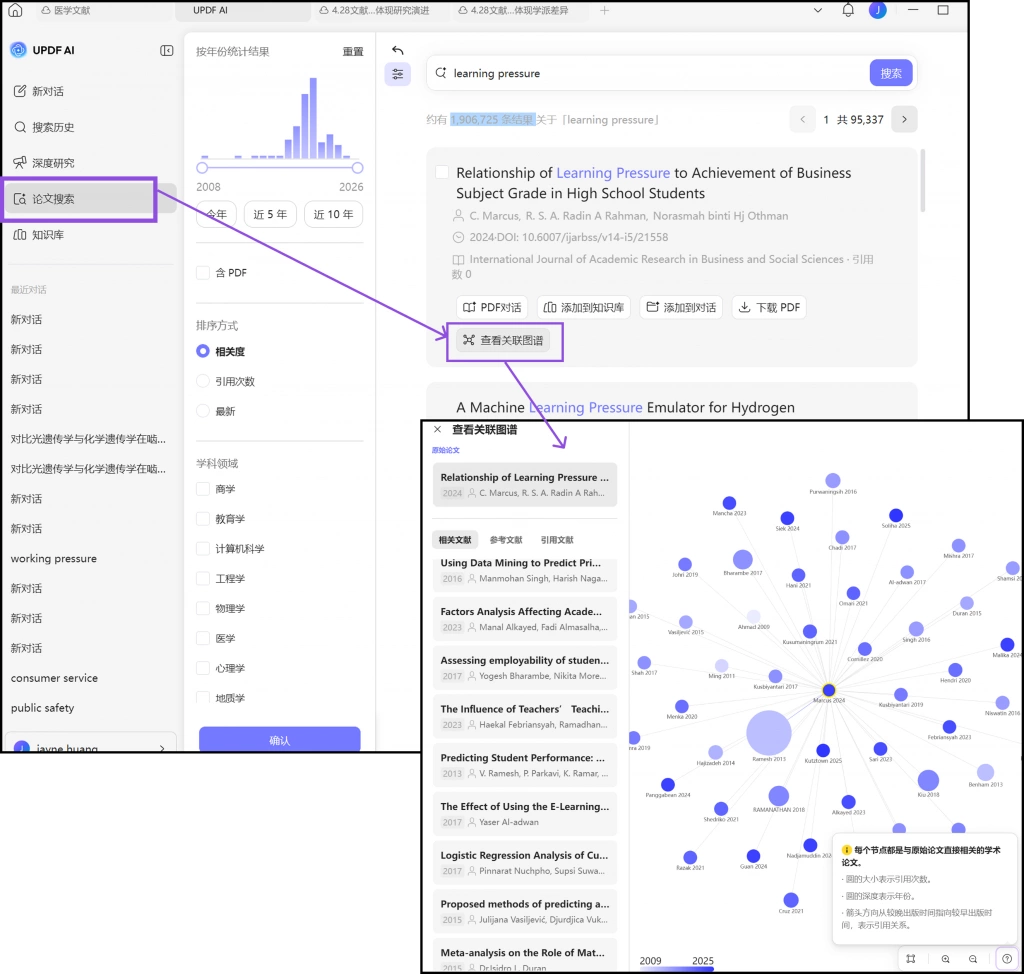The image size is (1024, 974).
Task: Enable the 含 PDF checkbox
Action: [x=203, y=272]
